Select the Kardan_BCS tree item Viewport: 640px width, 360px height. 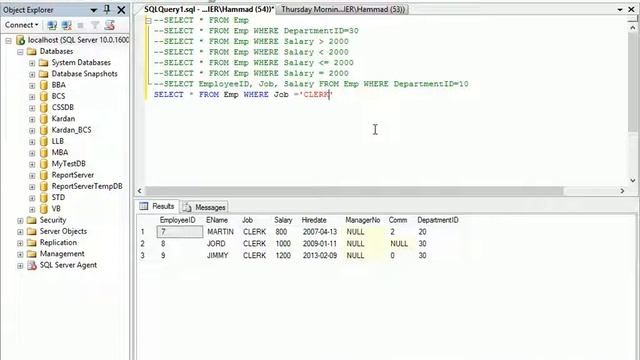click(71, 130)
